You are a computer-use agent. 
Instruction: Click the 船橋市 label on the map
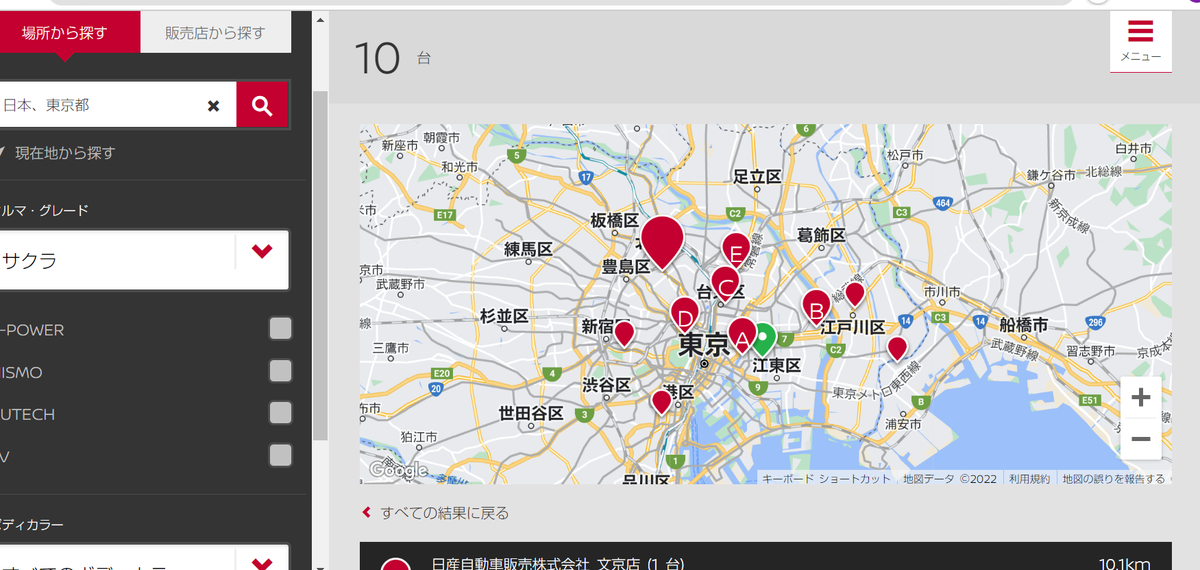1024,325
